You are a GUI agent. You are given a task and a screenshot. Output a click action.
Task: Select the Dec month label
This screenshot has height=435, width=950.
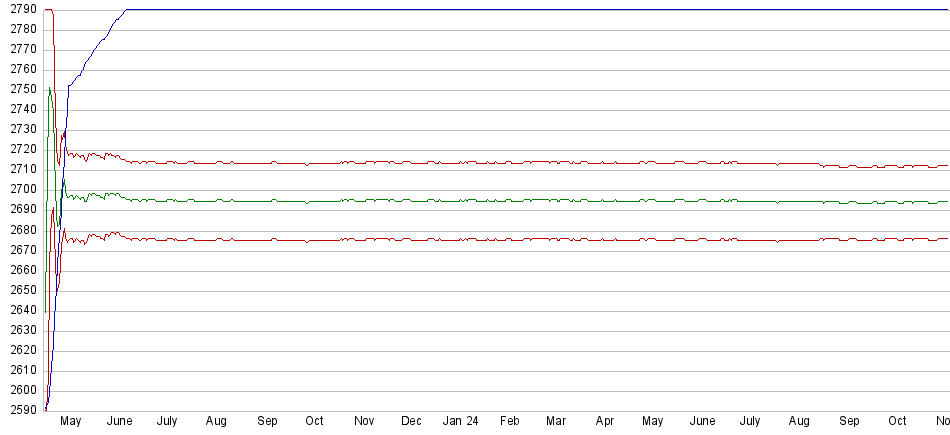pos(411,422)
